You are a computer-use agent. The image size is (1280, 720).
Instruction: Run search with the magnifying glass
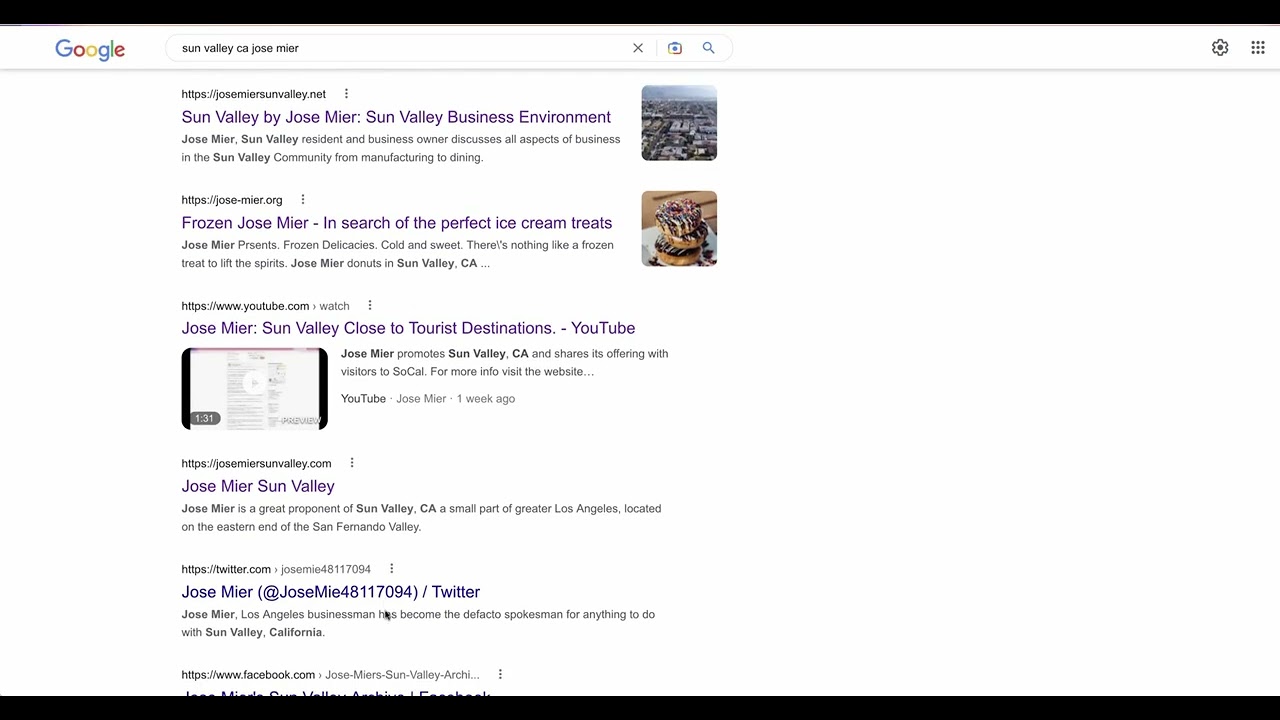point(709,48)
